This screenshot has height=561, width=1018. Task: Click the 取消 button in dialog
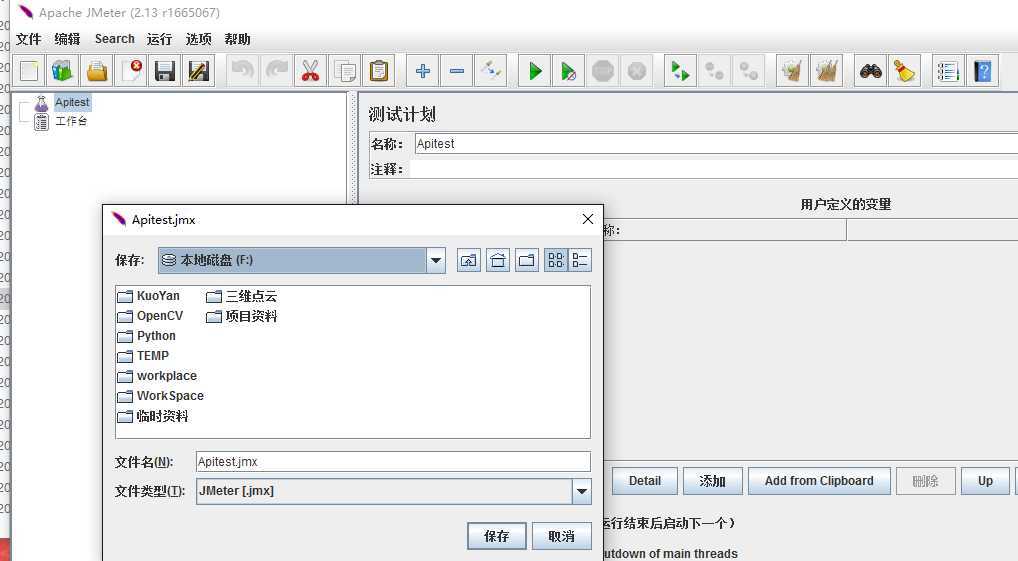pyautogui.click(x=562, y=536)
